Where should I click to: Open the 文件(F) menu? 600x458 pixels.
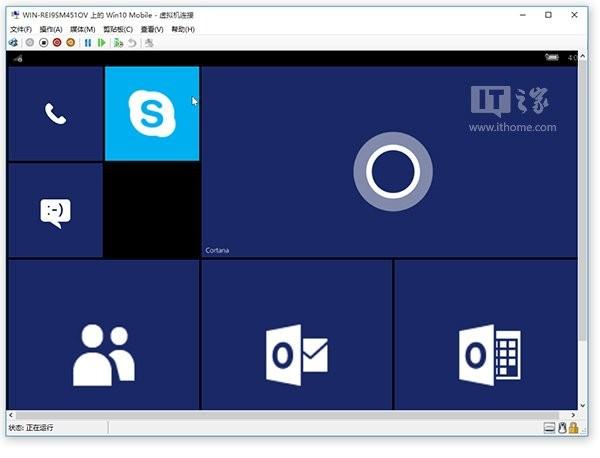(x=21, y=29)
